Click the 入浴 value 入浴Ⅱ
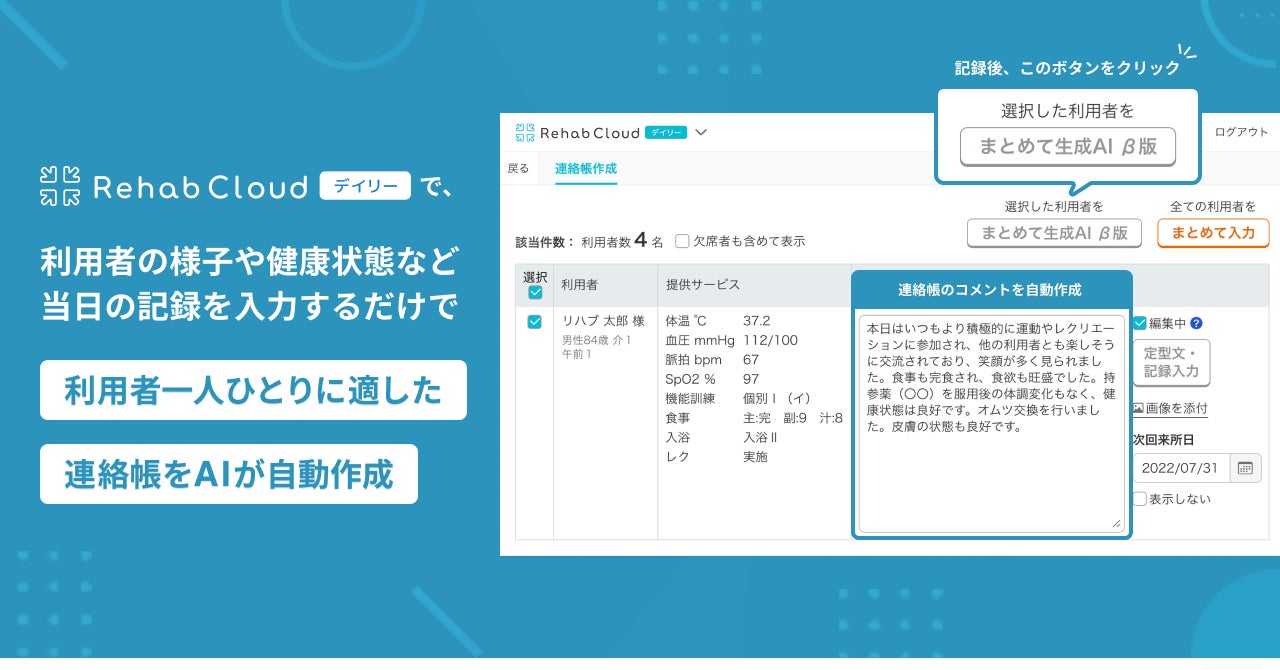1280x670 pixels. tap(761, 437)
